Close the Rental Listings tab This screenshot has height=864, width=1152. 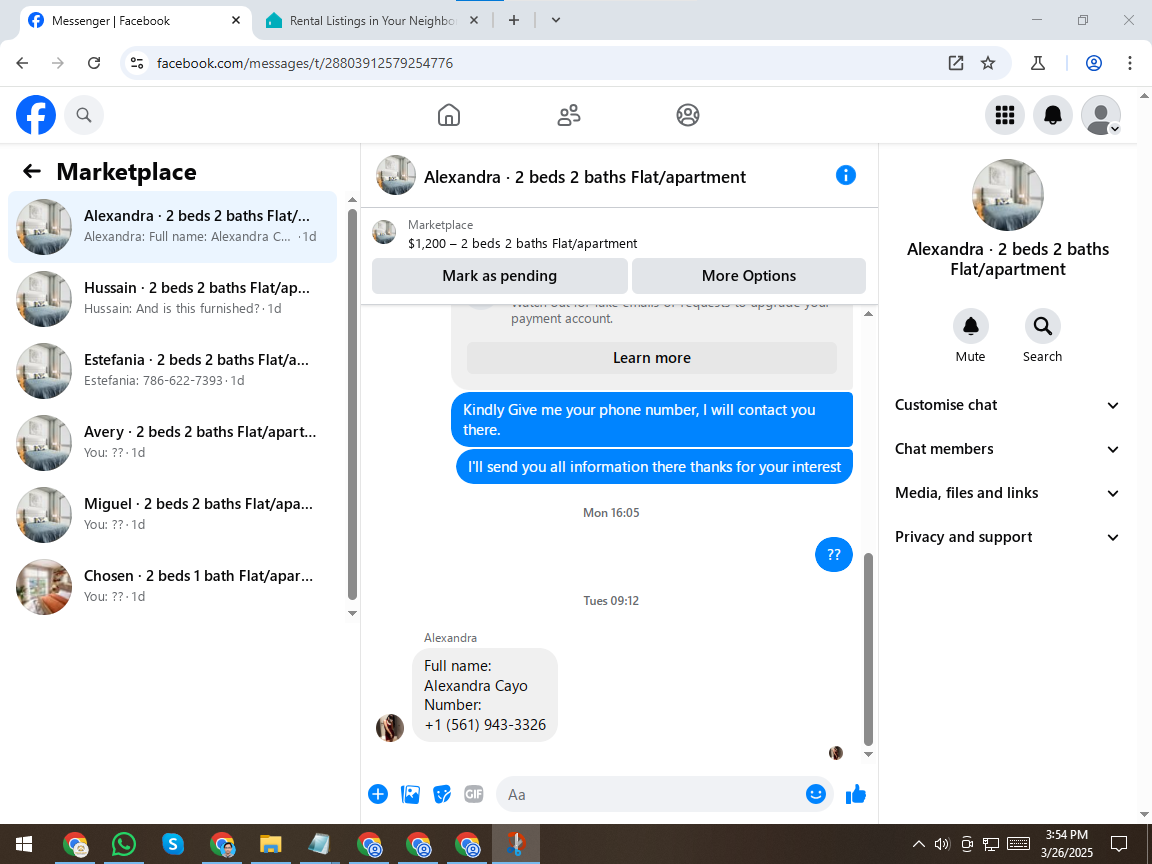(474, 21)
